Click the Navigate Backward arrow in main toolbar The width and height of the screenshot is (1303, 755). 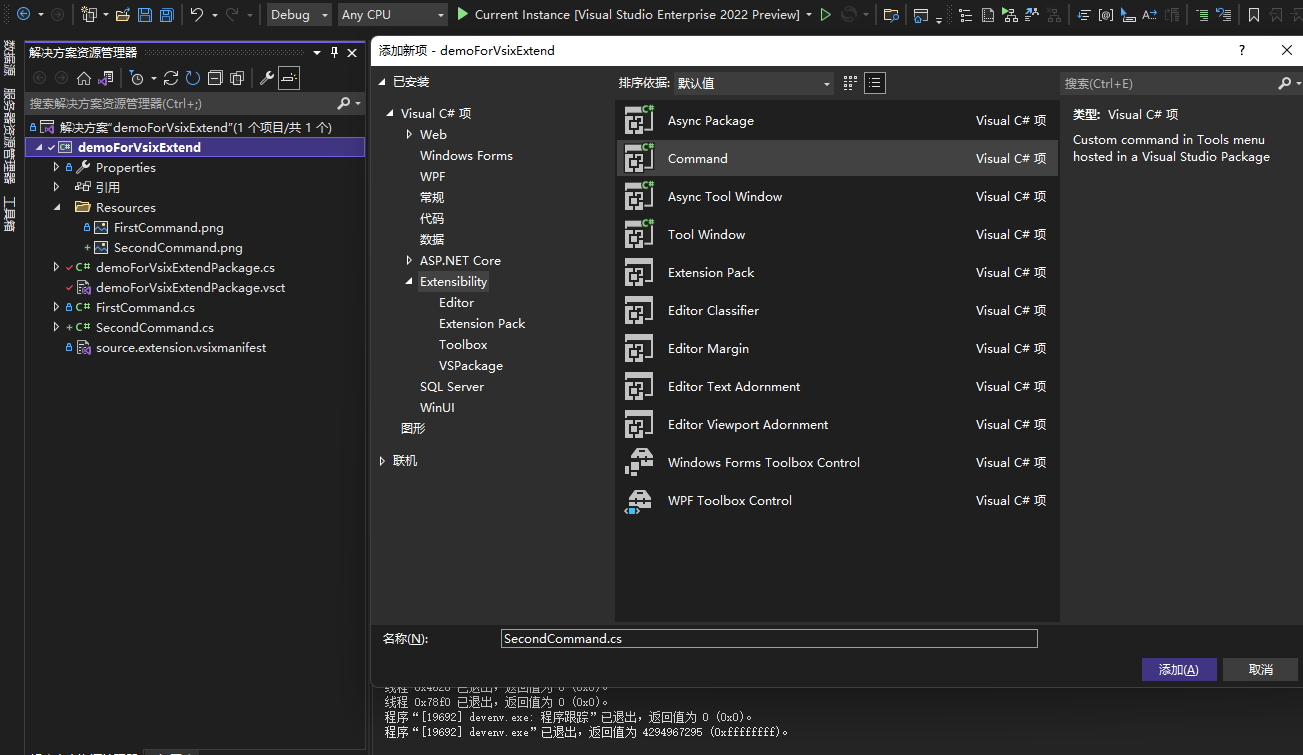click(x=23, y=15)
